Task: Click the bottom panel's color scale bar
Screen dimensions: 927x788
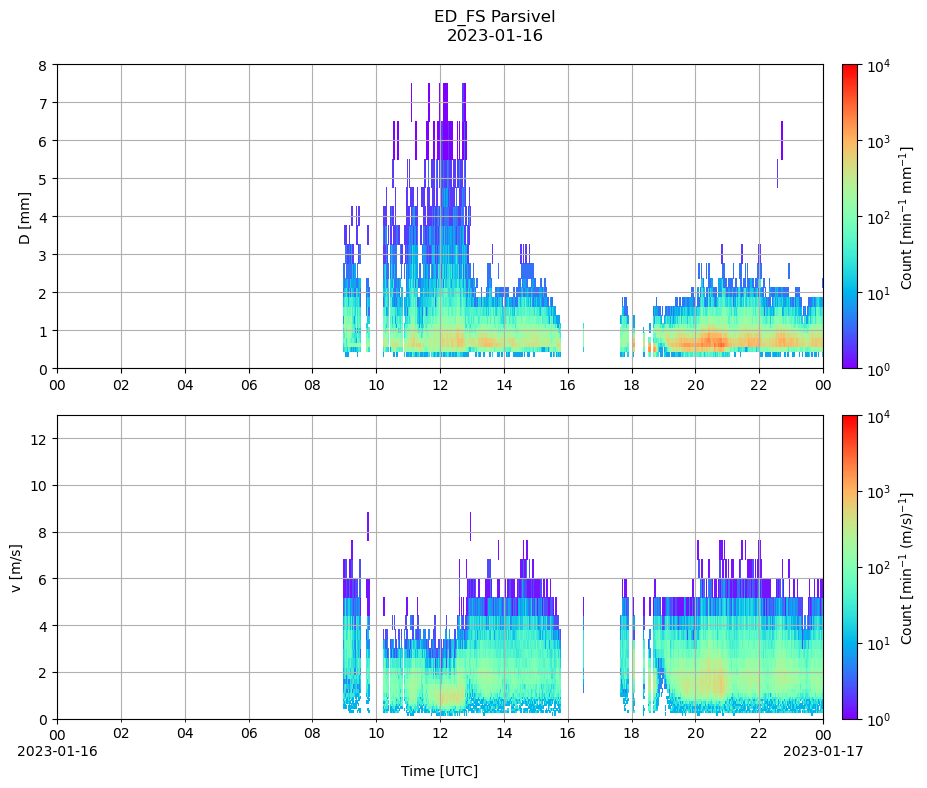Action: click(850, 568)
